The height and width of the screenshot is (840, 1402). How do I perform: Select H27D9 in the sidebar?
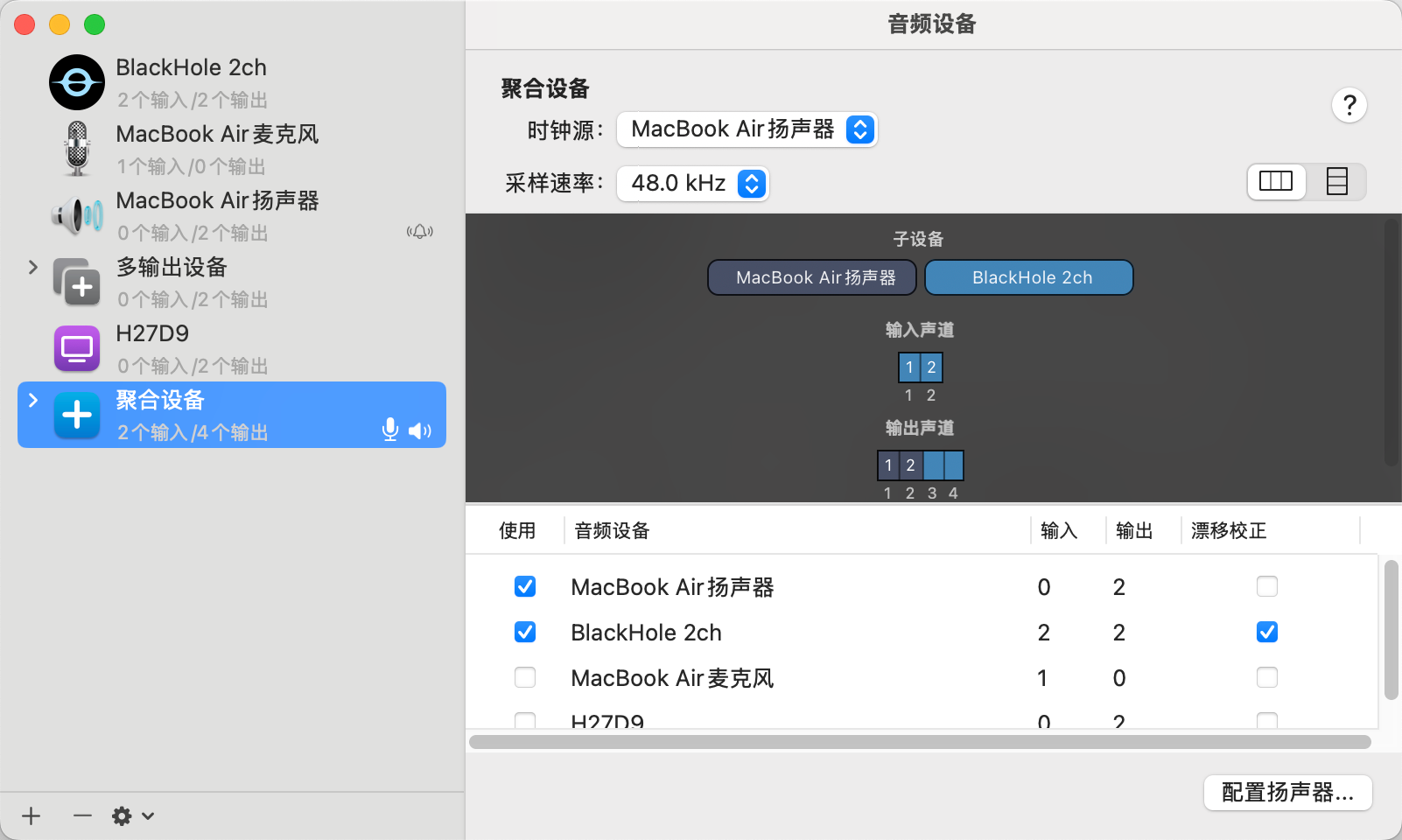(232, 348)
